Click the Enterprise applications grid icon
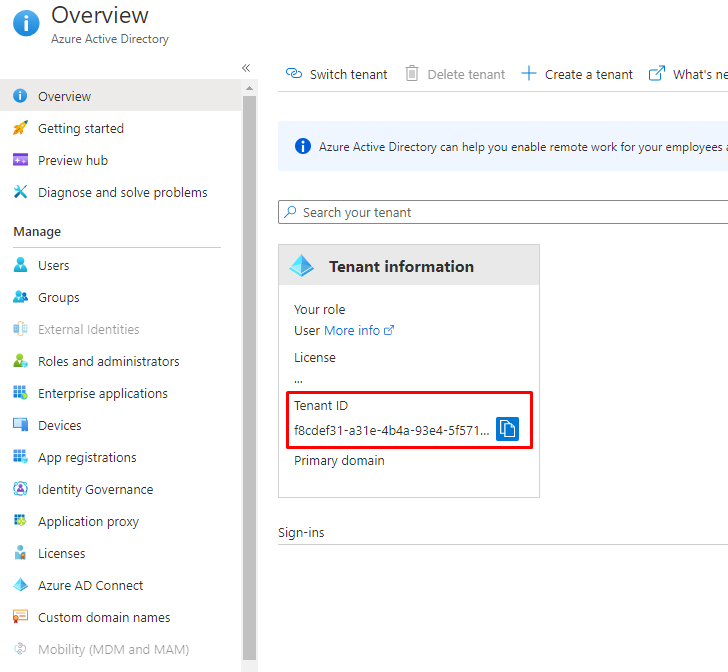Screen dimensions: 728x672 point(20,392)
